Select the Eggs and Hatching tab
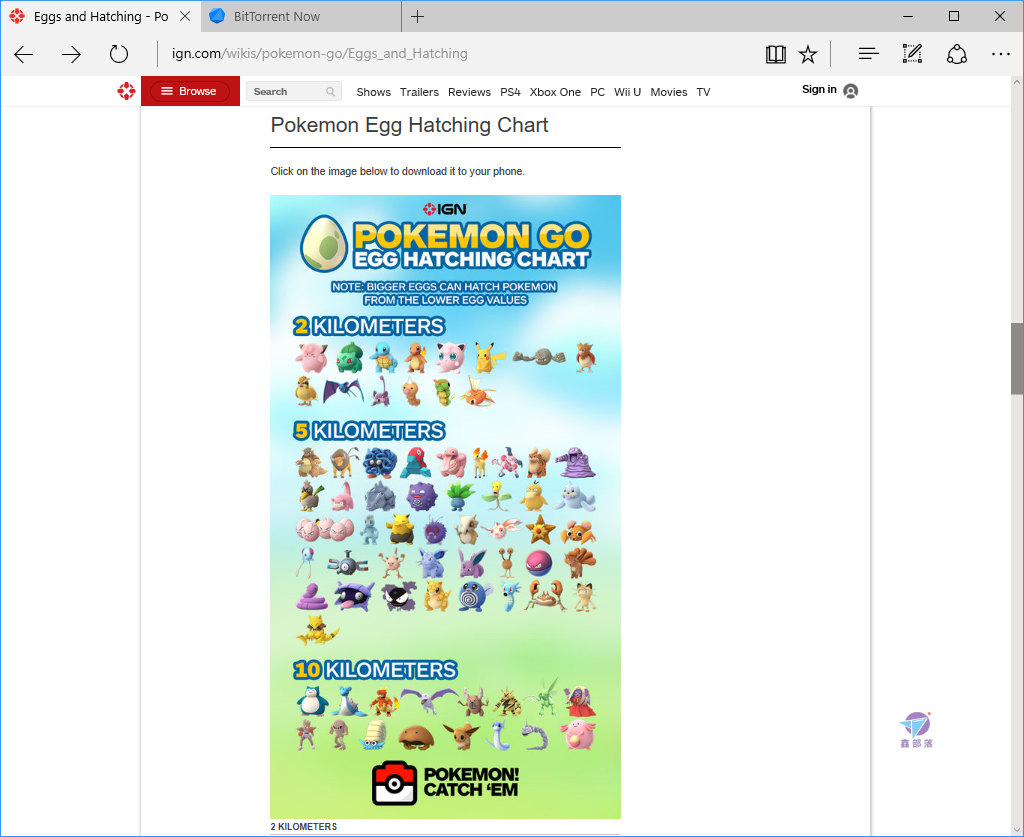Screen dimensions: 1024x837 pyautogui.click(x=101, y=16)
